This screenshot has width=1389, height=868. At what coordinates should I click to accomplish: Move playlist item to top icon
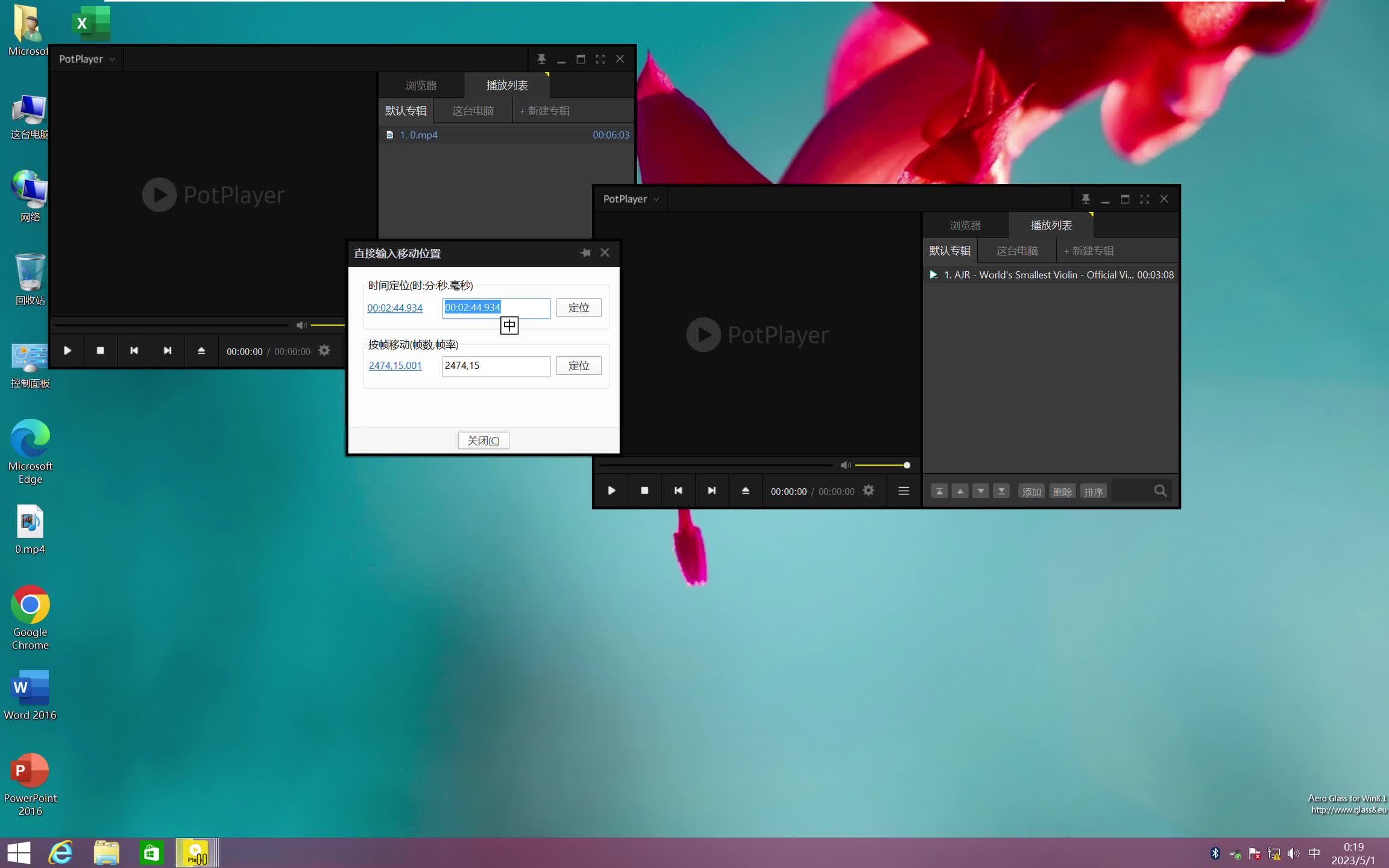coord(939,491)
